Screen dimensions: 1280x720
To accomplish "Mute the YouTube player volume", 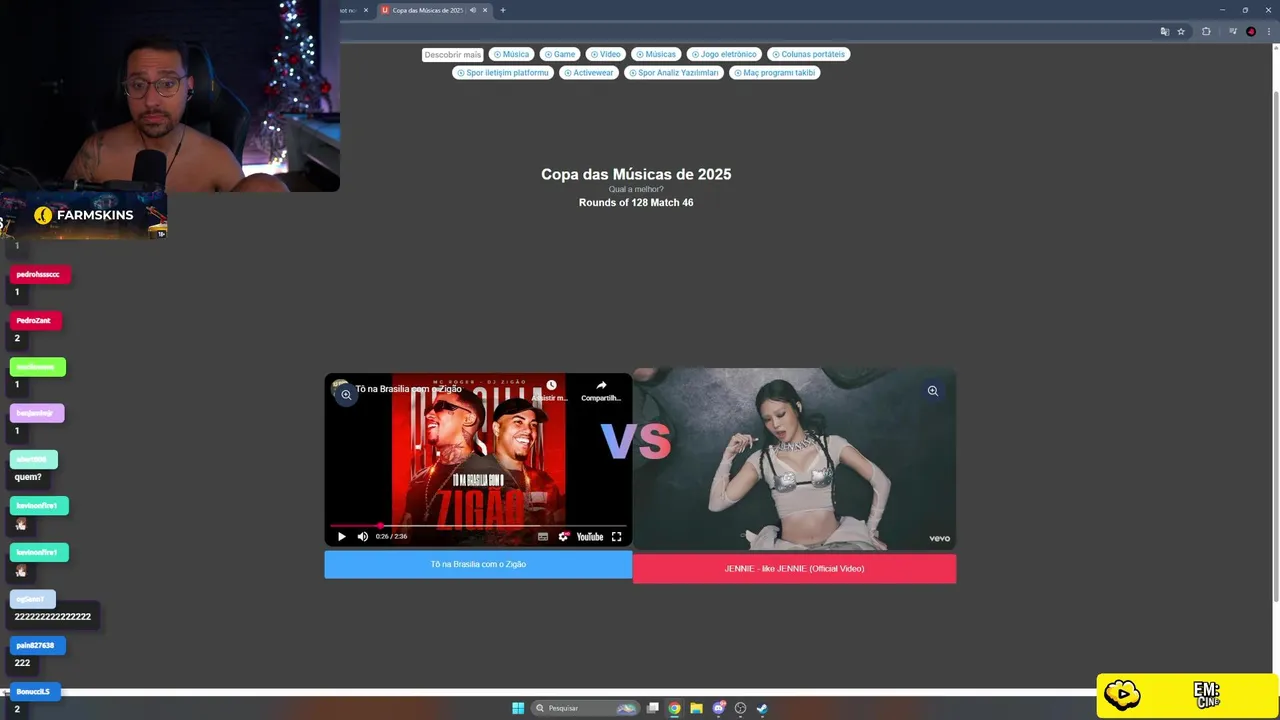I will click(x=362, y=537).
